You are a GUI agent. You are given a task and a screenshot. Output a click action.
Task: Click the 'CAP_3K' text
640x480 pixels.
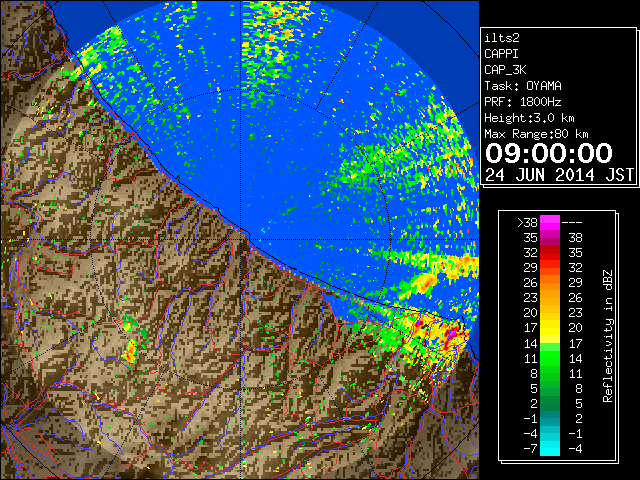[x=505, y=70]
